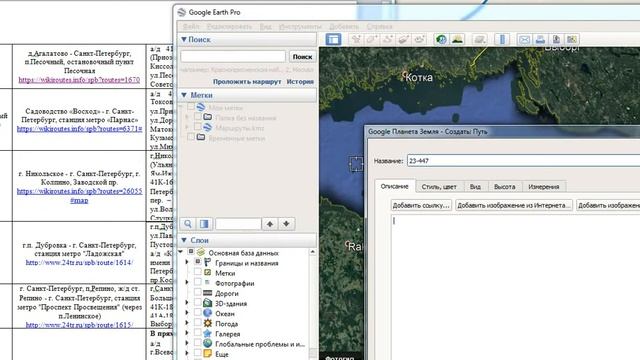This screenshot has width=640, height=360.
Task: Click inside the Описание description text area
Action: pyautogui.click(x=516, y=286)
